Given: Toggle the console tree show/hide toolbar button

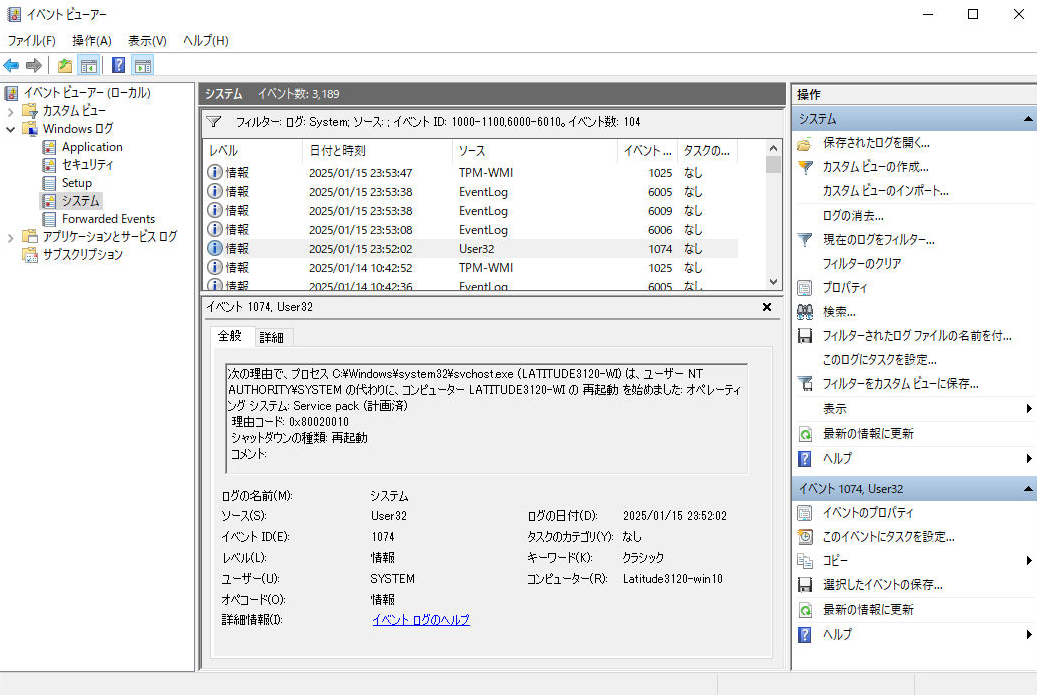Looking at the screenshot, I should coord(89,66).
